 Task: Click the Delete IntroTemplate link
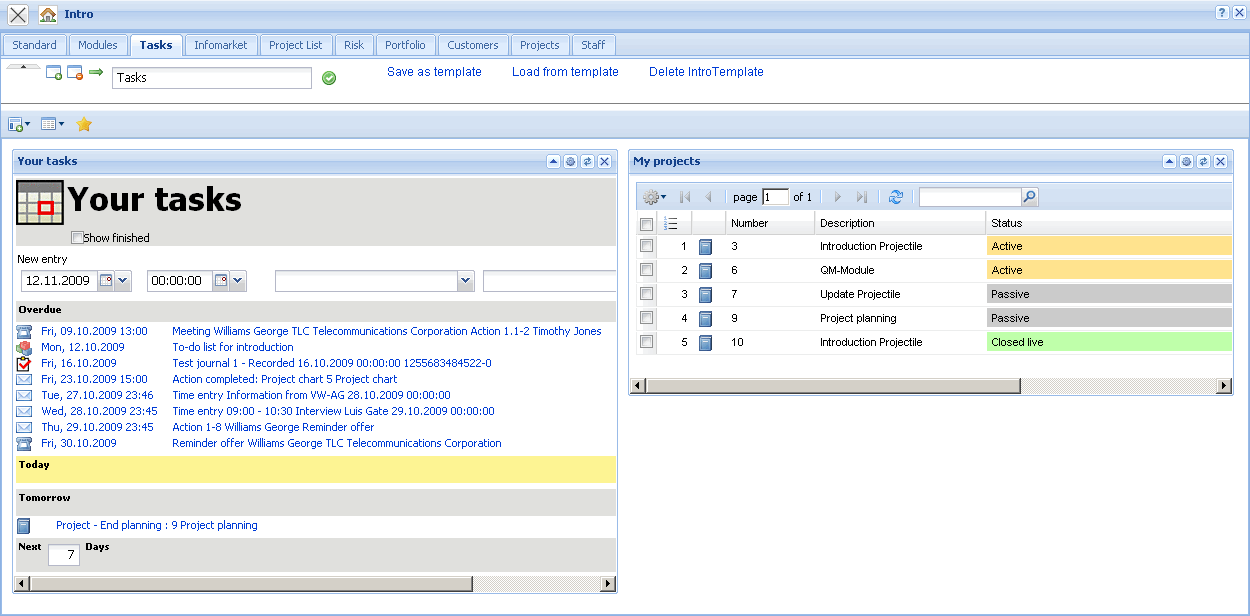tap(706, 72)
